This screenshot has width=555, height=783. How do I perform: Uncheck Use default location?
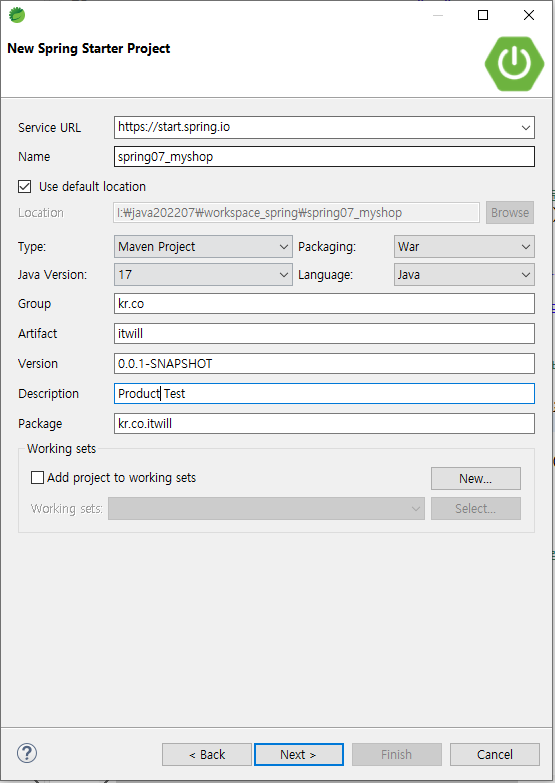(24, 186)
